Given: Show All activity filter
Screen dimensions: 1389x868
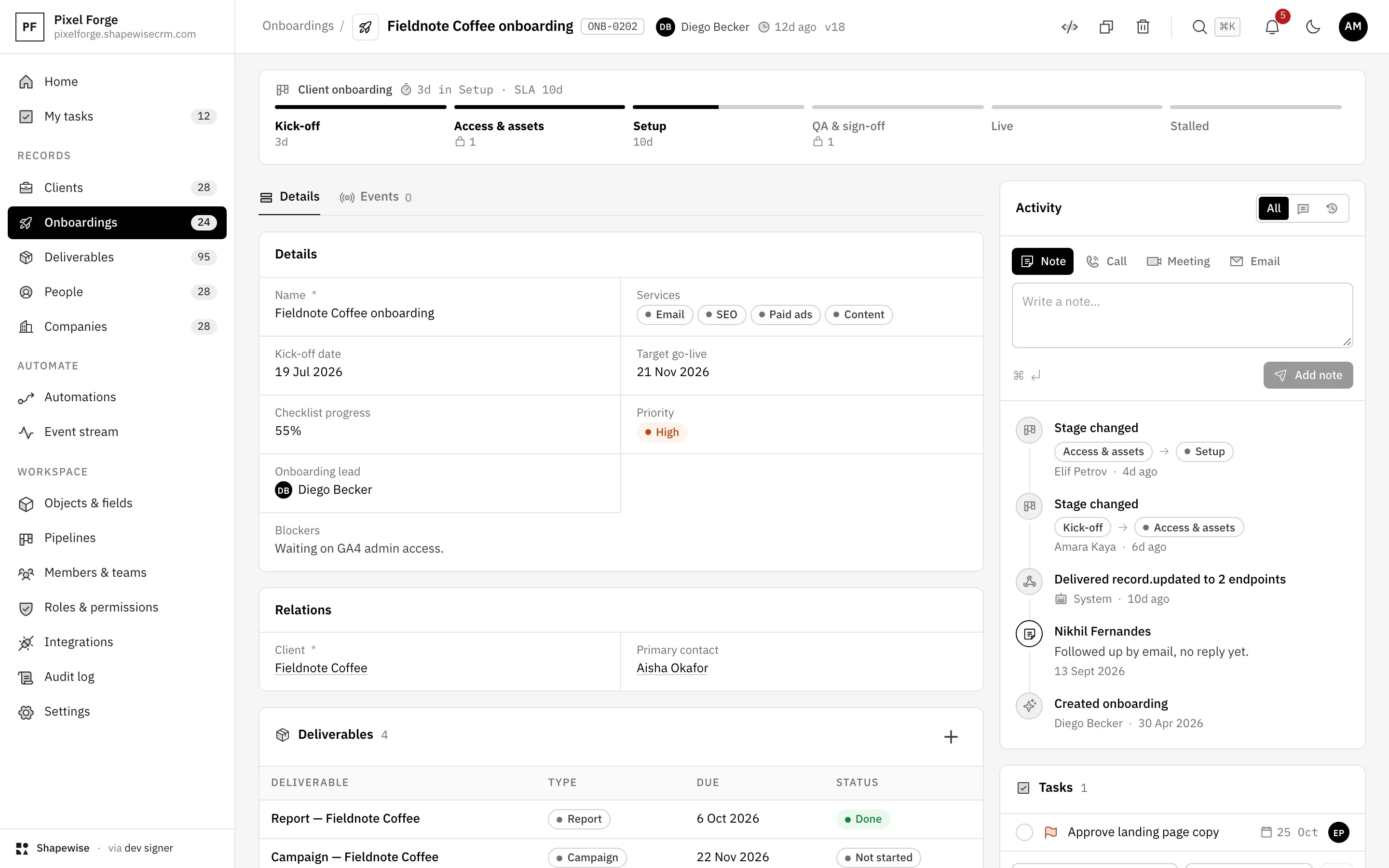Looking at the screenshot, I should tap(1273, 208).
